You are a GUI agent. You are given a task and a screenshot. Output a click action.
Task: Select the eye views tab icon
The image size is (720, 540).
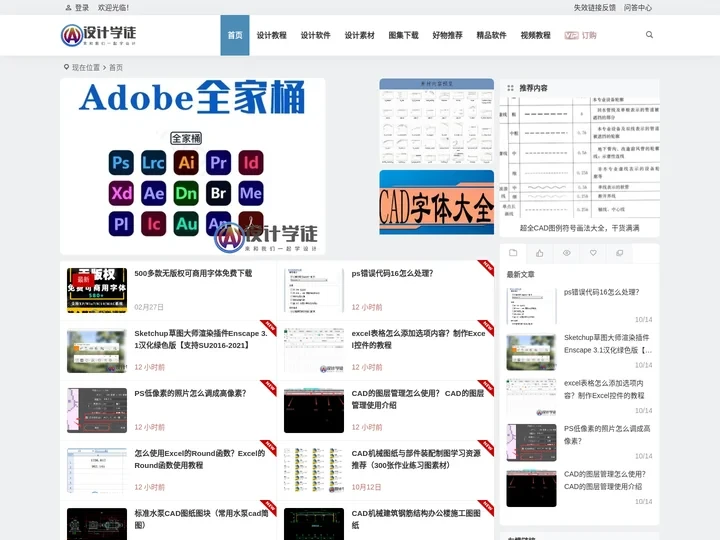point(566,253)
